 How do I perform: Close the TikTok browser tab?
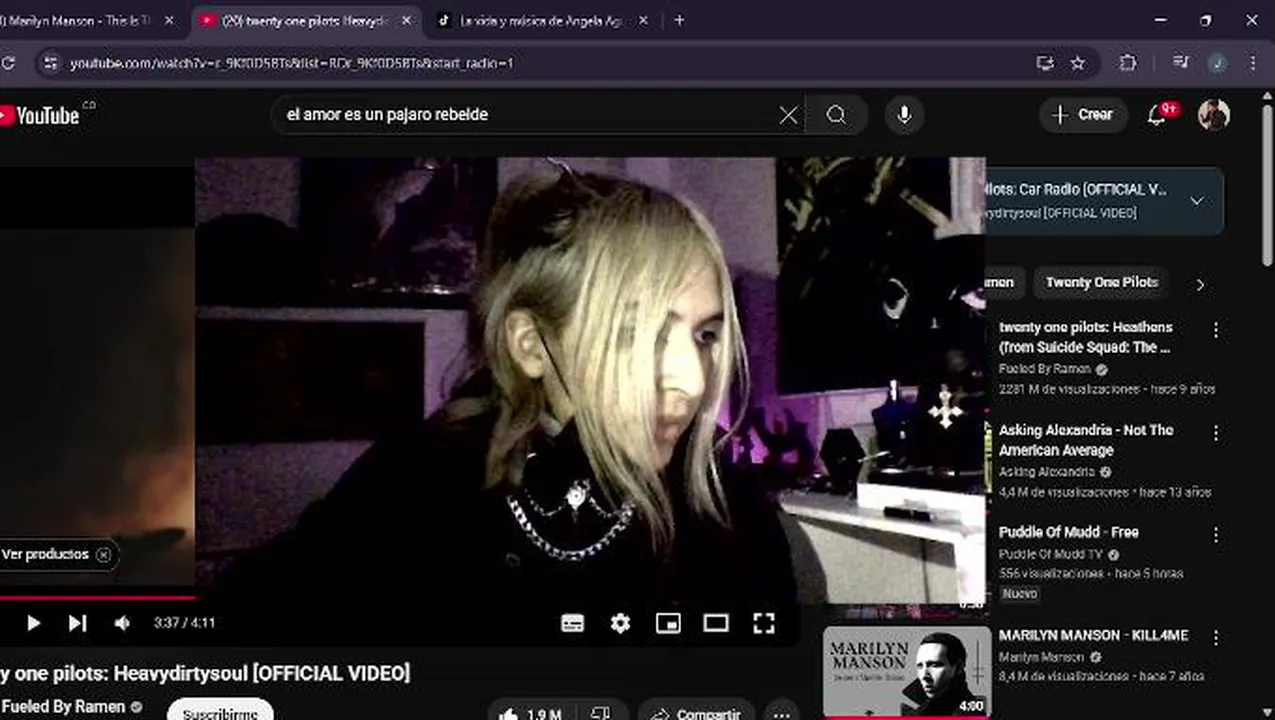coord(642,20)
